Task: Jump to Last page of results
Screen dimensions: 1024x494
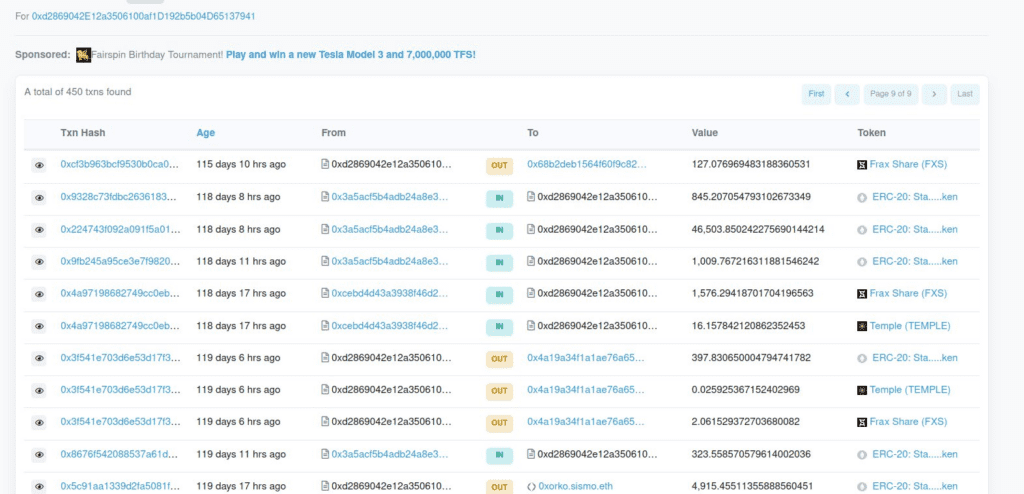Action: 965,94
